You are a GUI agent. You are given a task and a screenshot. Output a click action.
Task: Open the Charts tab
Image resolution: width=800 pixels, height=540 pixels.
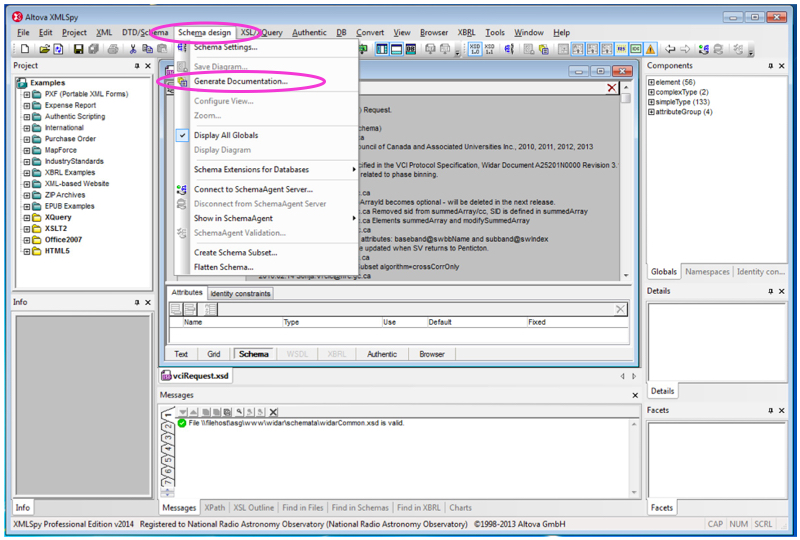click(x=461, y=508)
